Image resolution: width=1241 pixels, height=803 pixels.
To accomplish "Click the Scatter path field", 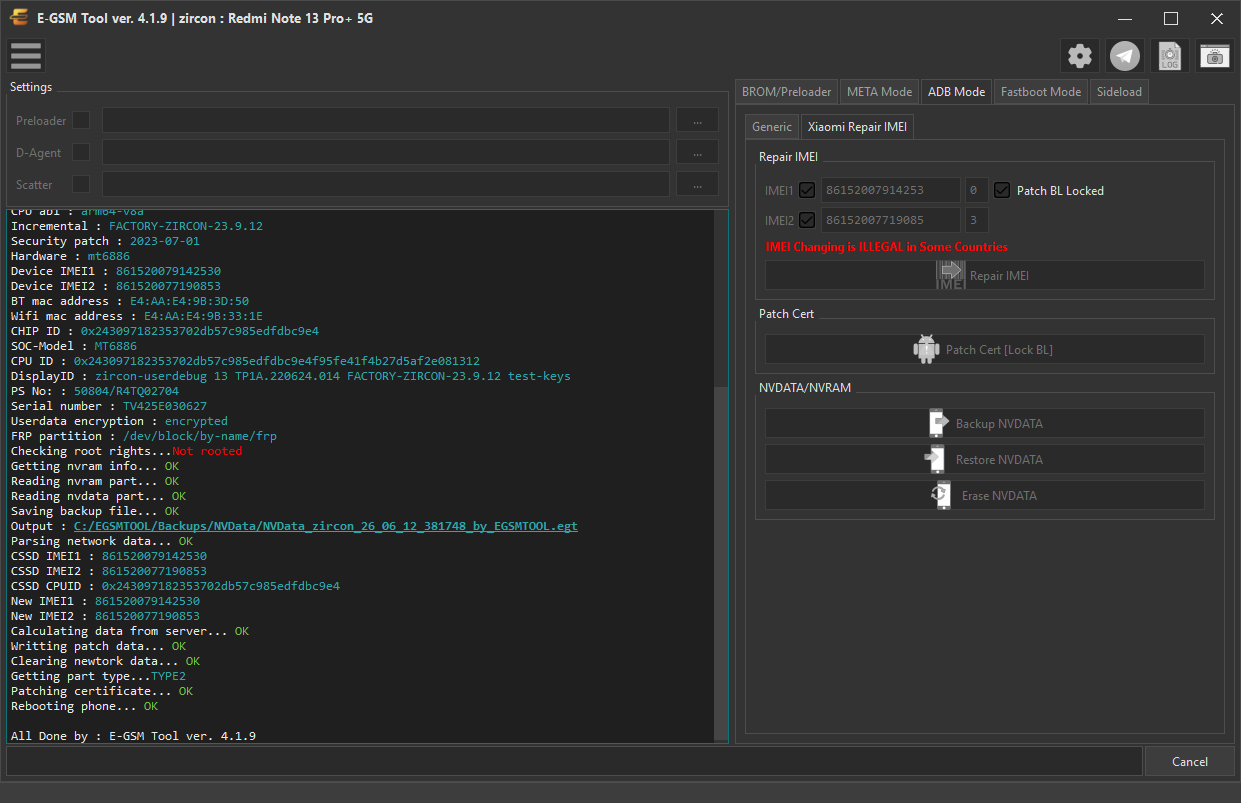I will tap(385, 184).
